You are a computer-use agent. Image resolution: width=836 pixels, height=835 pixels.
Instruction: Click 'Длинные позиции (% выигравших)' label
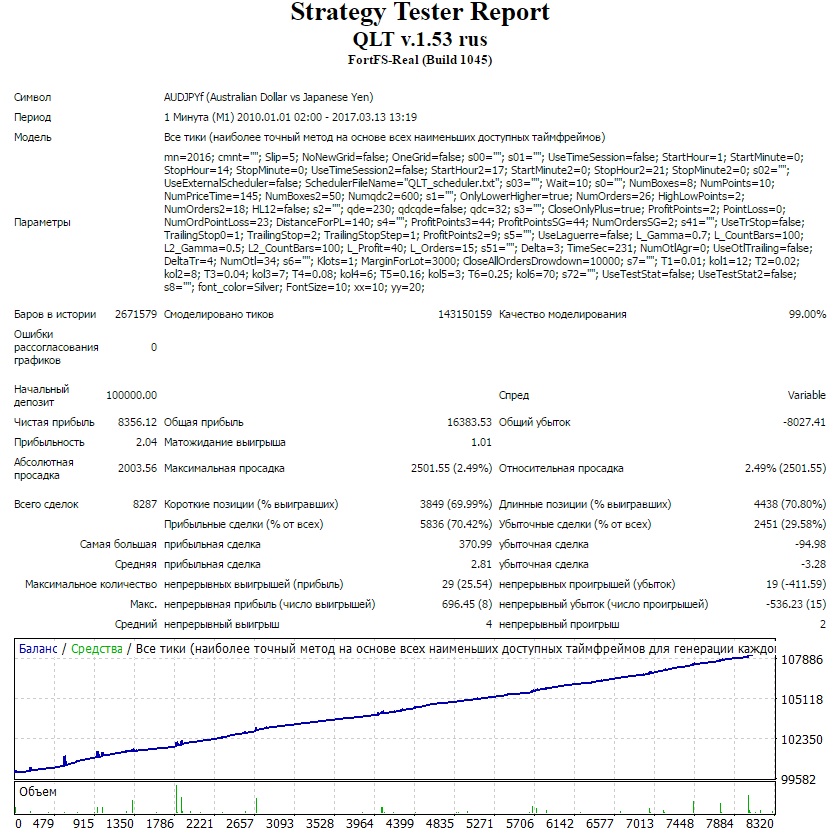pos(585,504)
